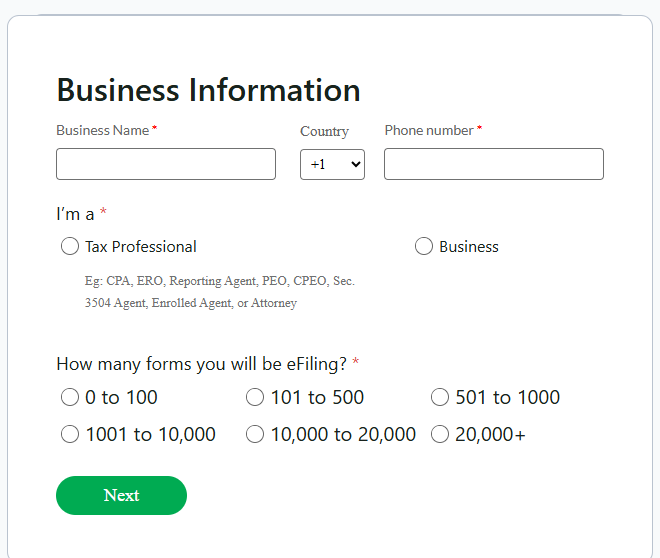Focus the Phone number input box
Viewport: 660px width, 558px height.
tap(494, 164)
